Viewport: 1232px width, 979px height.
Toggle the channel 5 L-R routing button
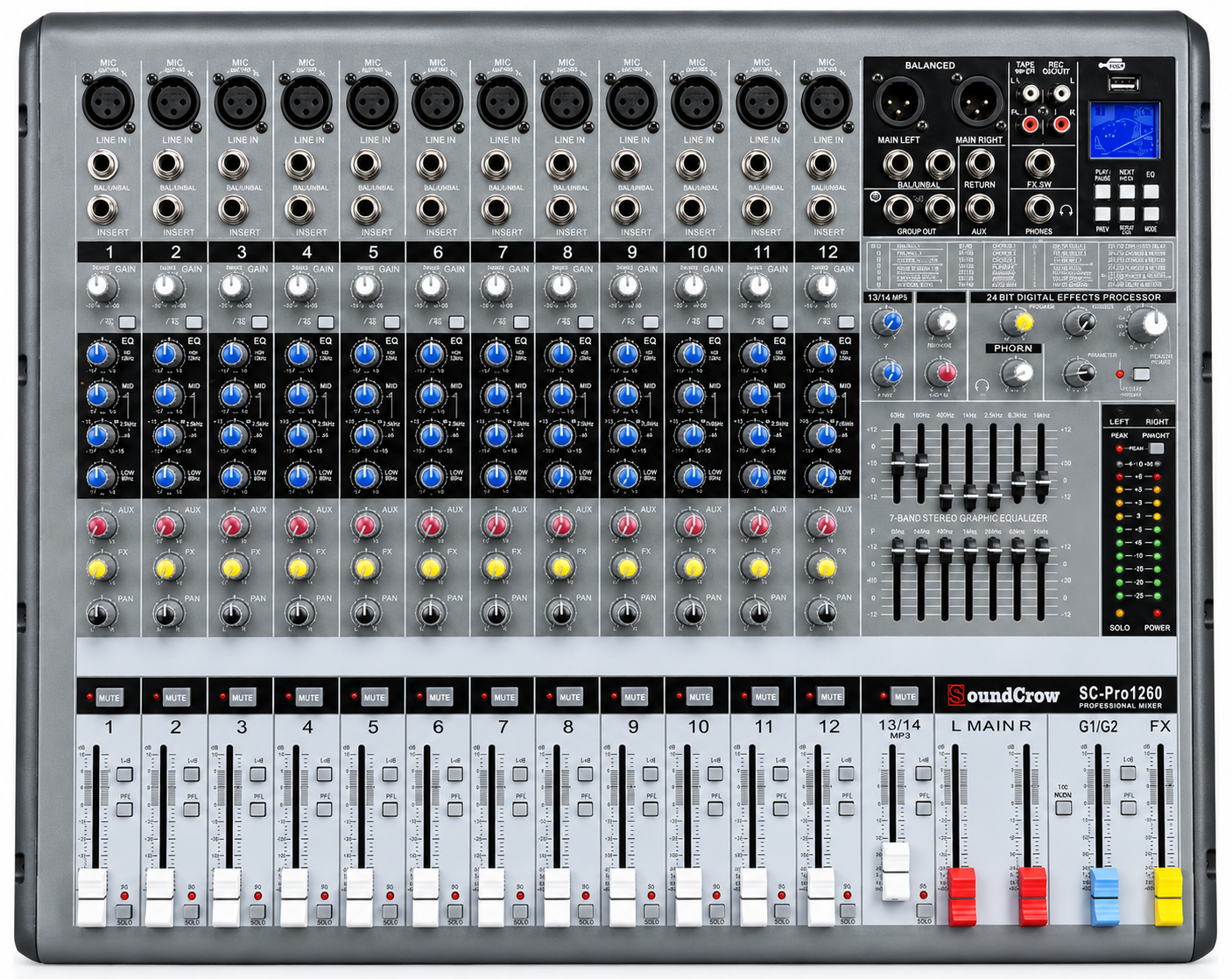click(x=390, y=774)
